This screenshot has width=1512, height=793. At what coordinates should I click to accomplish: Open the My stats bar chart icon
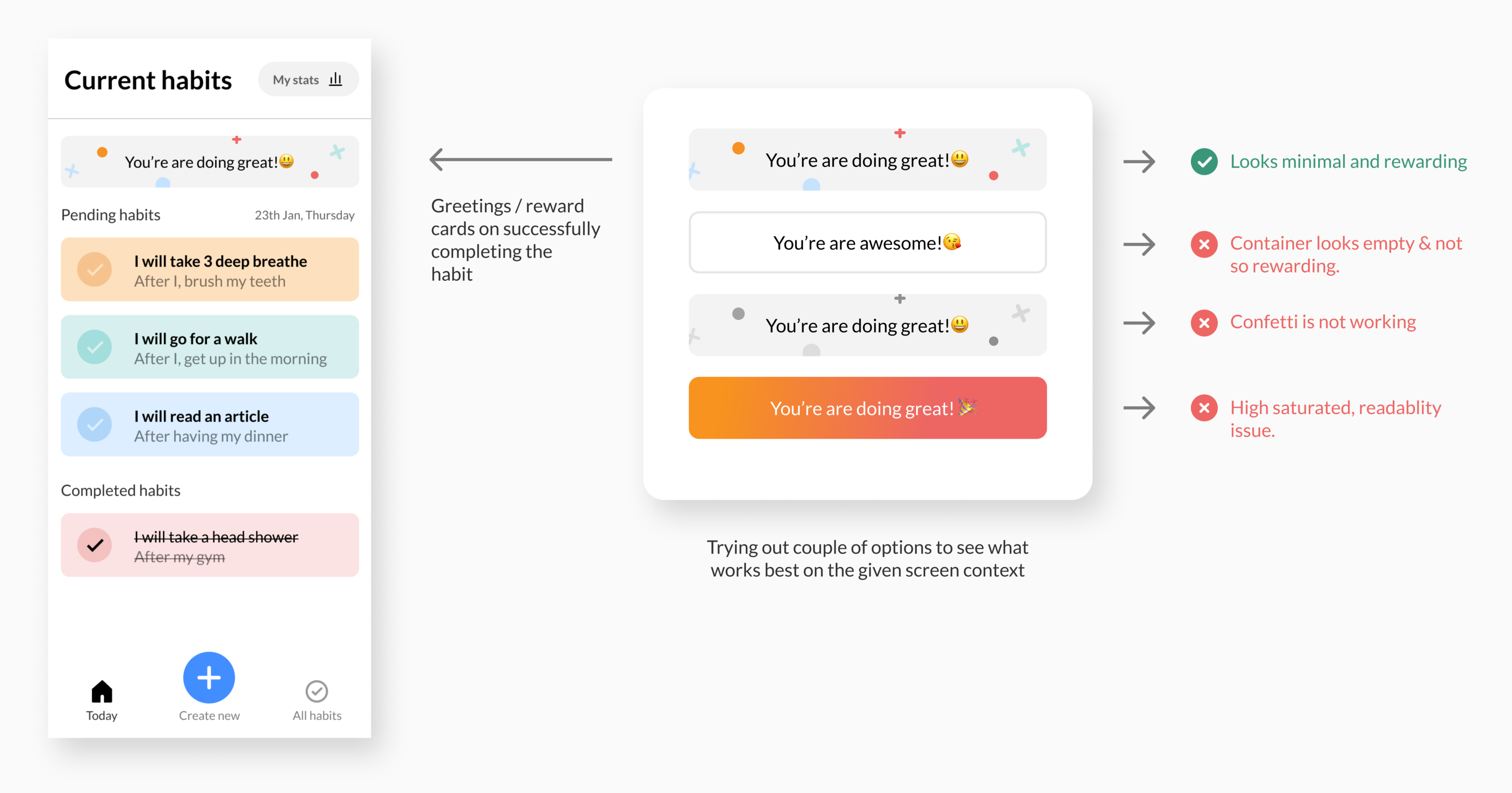point(335,79)
